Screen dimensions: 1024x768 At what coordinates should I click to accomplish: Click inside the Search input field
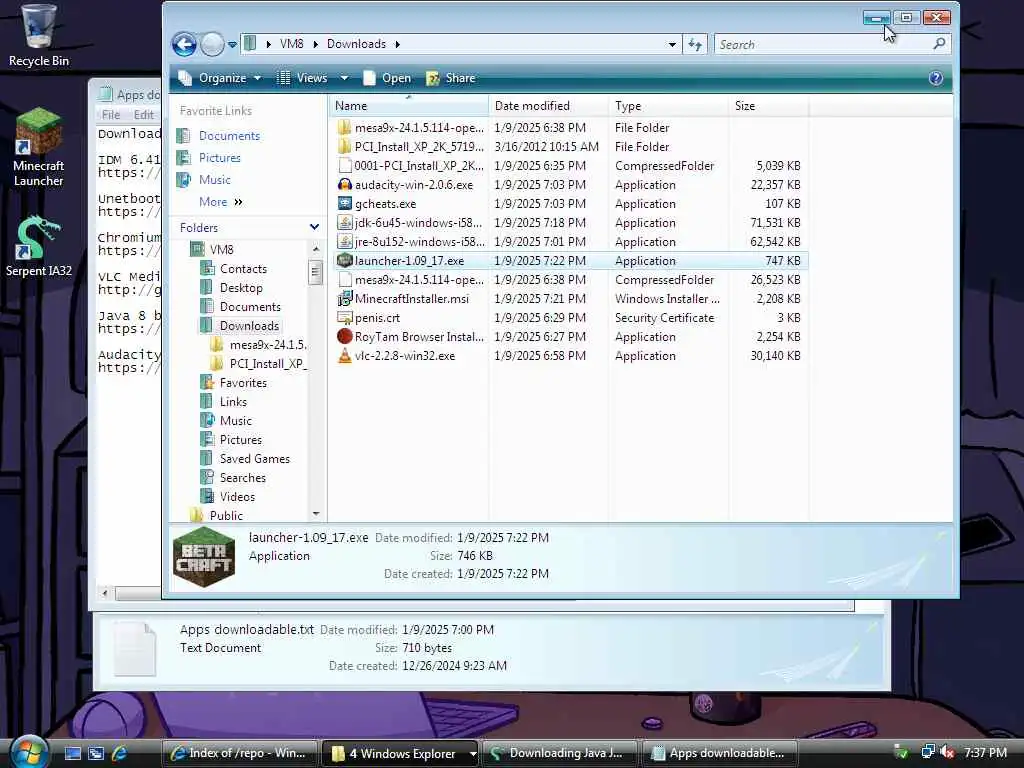(x=823, y=44)
